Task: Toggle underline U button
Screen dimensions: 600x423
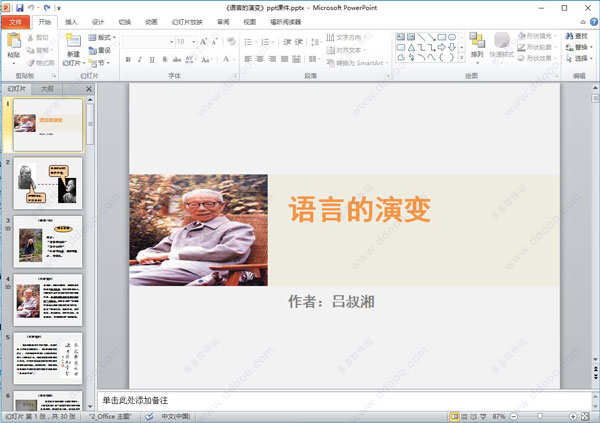Action: pos(152,59)
